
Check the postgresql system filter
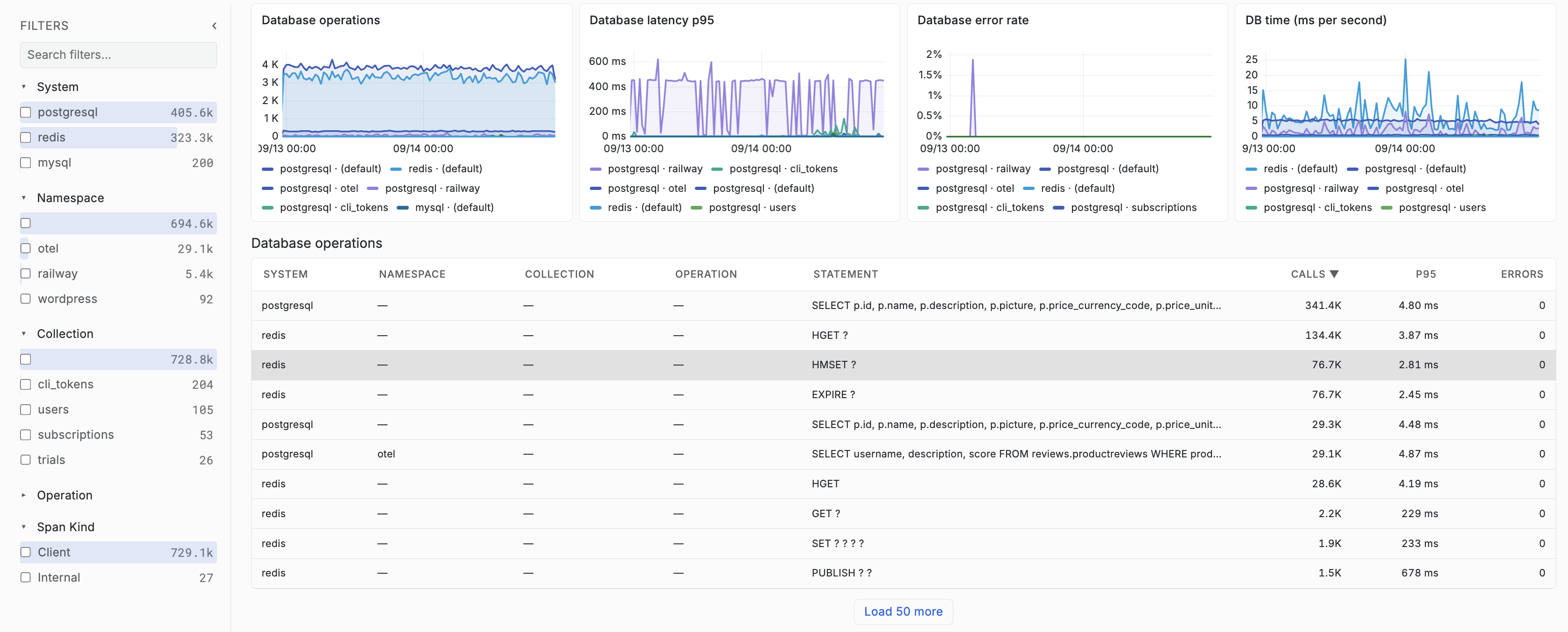[26, 112]
